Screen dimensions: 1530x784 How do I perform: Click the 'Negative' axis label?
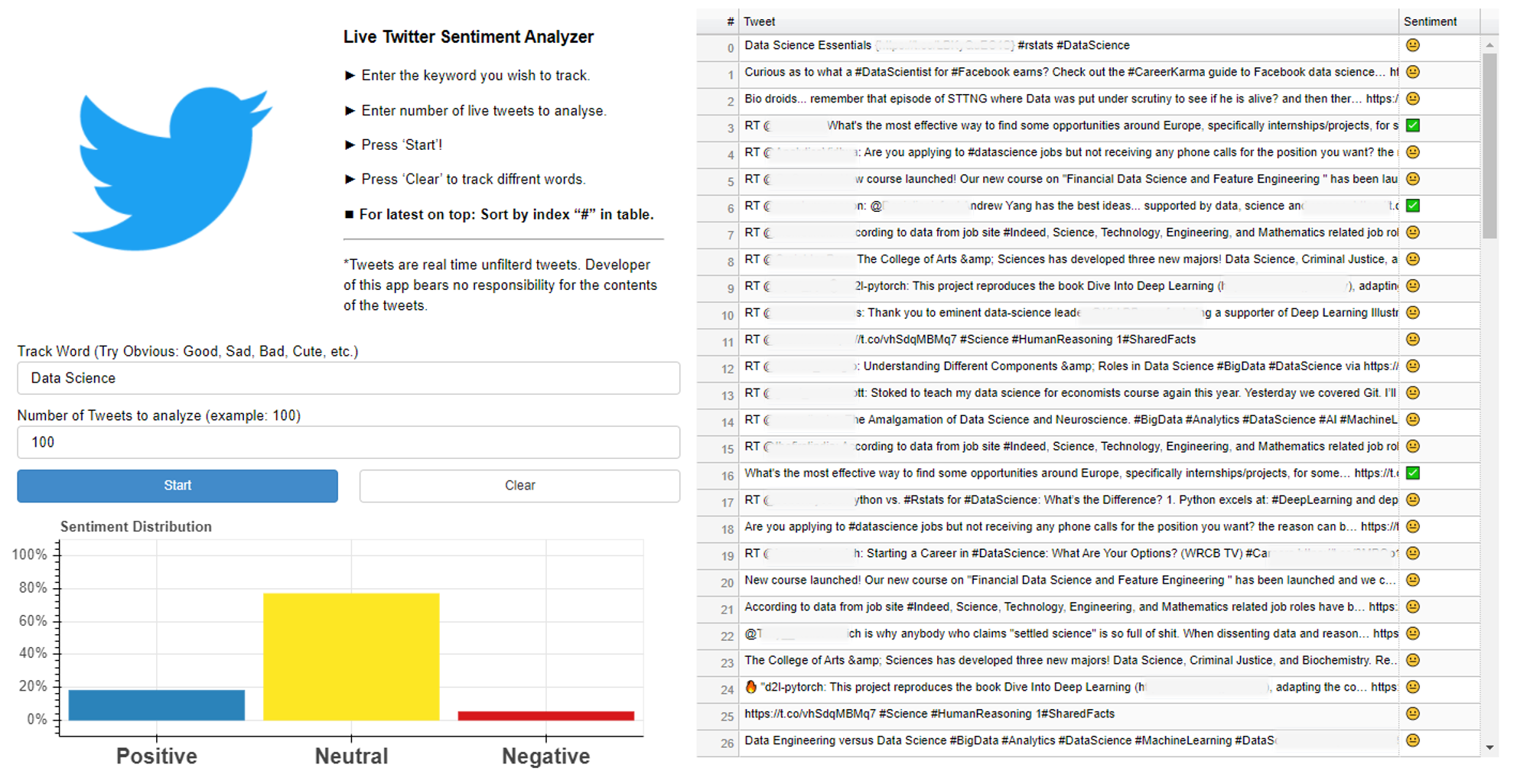[x=546, y=756]
